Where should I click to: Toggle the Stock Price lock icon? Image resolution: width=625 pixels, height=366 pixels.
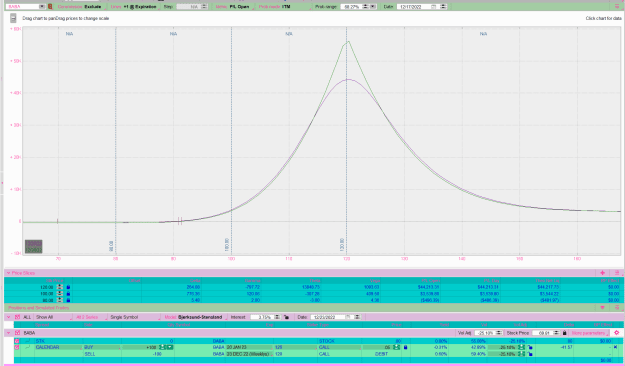pos(564,333)
